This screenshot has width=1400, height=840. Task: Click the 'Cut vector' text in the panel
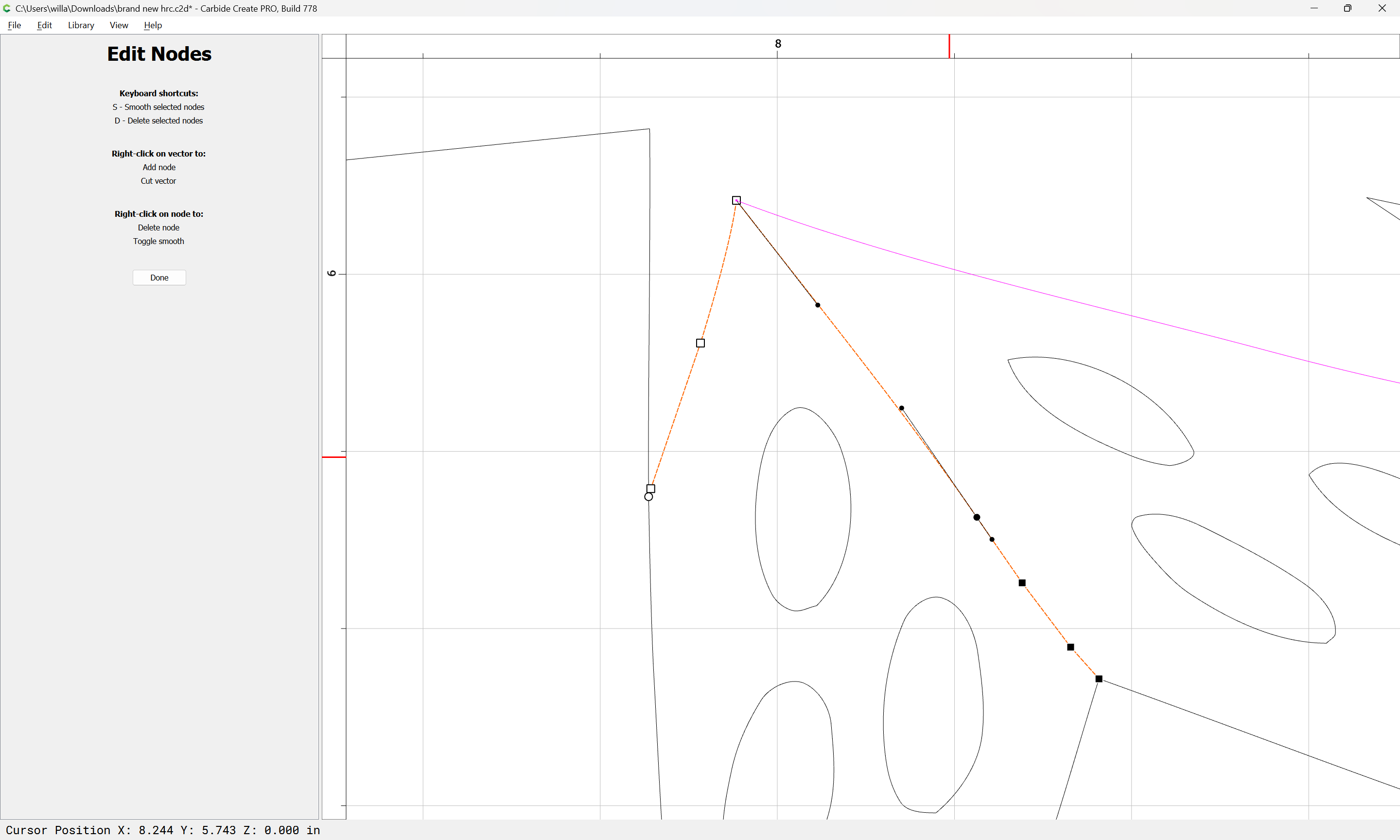tap(158, 180)
